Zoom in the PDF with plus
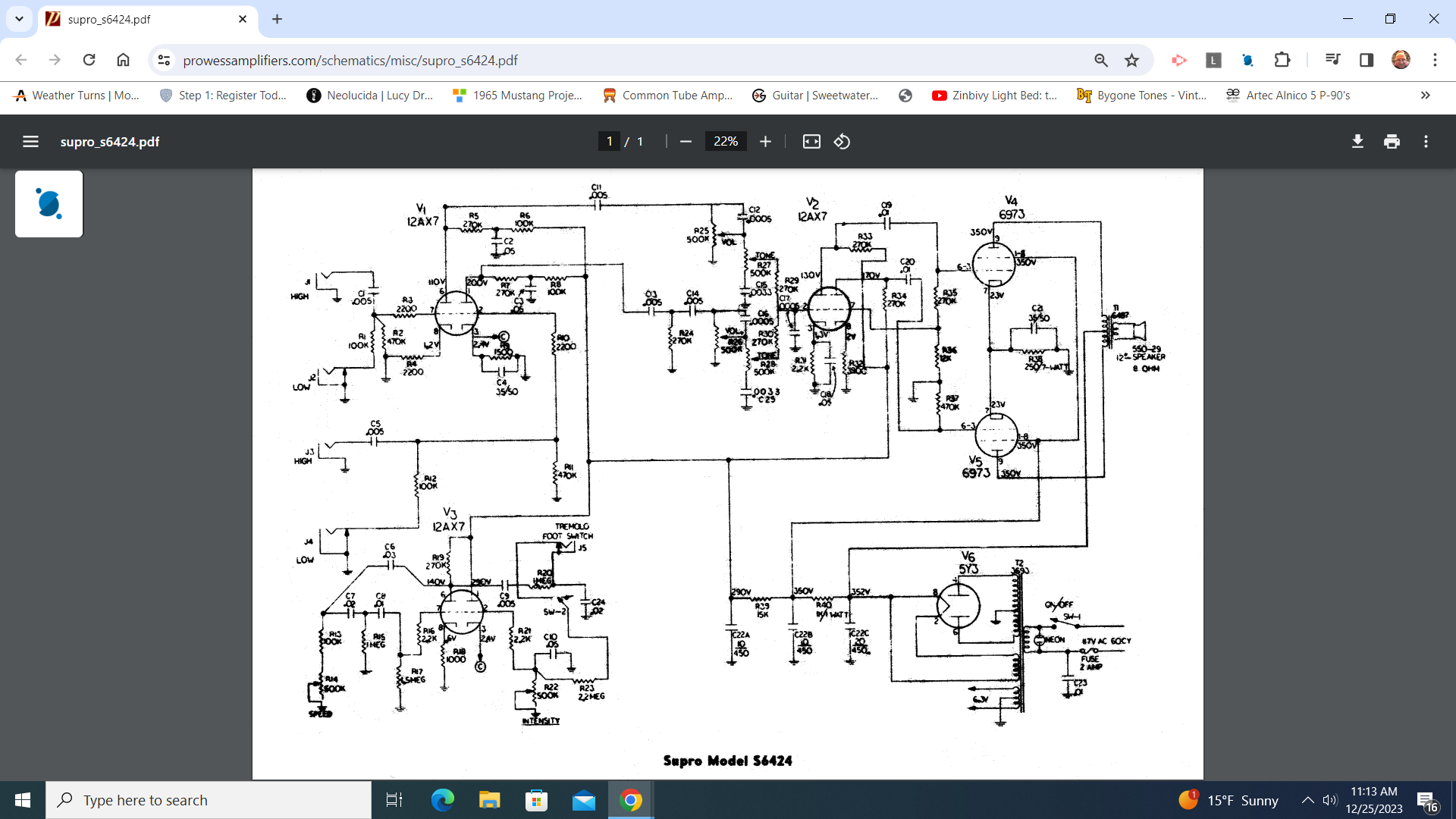1456x819 pixels. [x=766, y=142]
